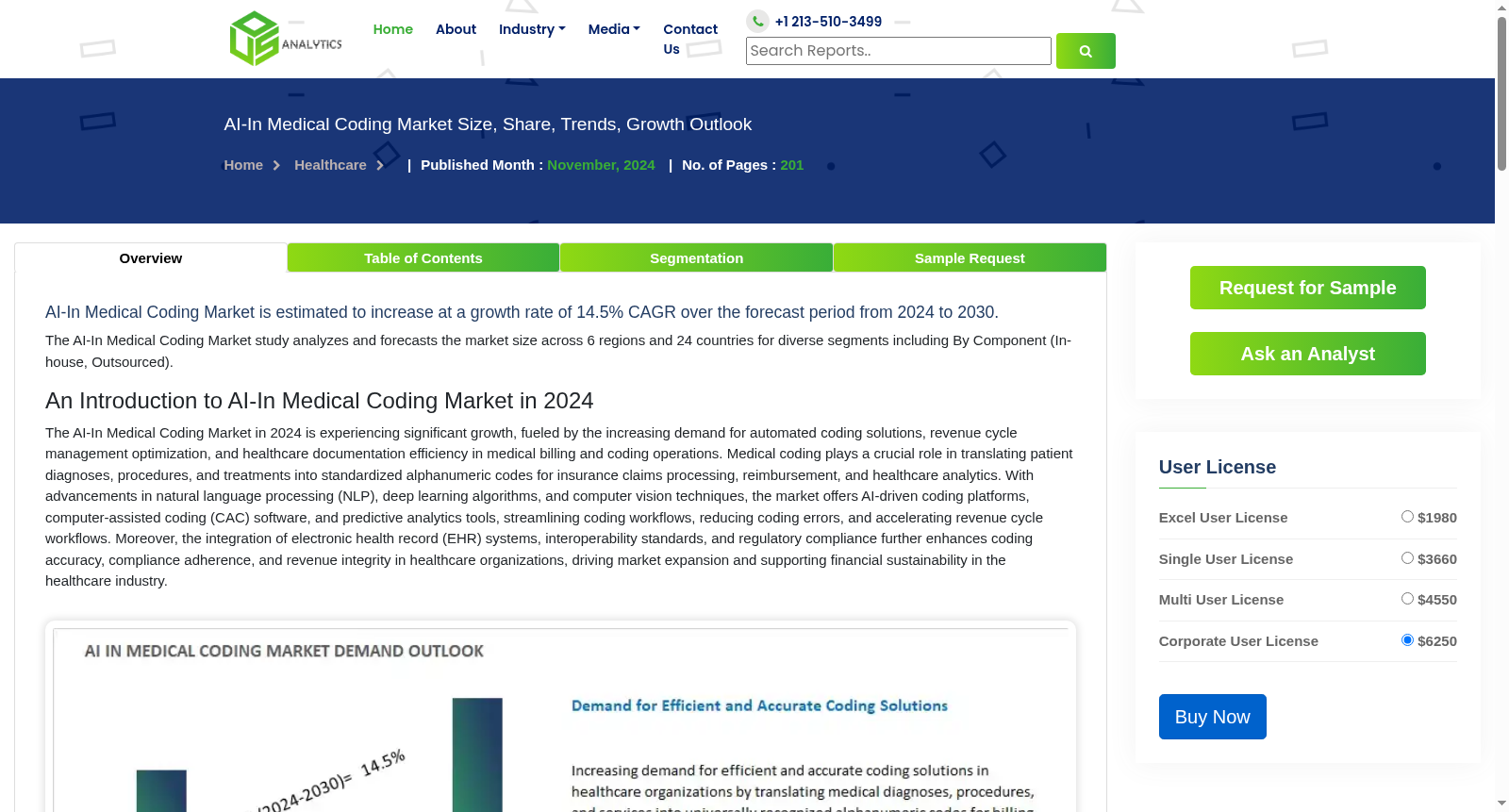Viewport: 1509px width, 812px height.
Task: Expand the Industry dropdown menu
Action: point(532,29)
